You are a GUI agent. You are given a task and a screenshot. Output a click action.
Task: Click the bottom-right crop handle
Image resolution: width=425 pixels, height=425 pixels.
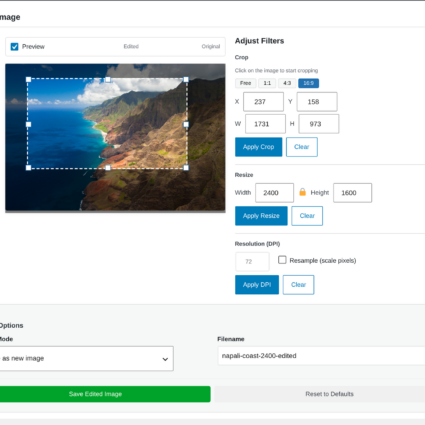(186, 168)
